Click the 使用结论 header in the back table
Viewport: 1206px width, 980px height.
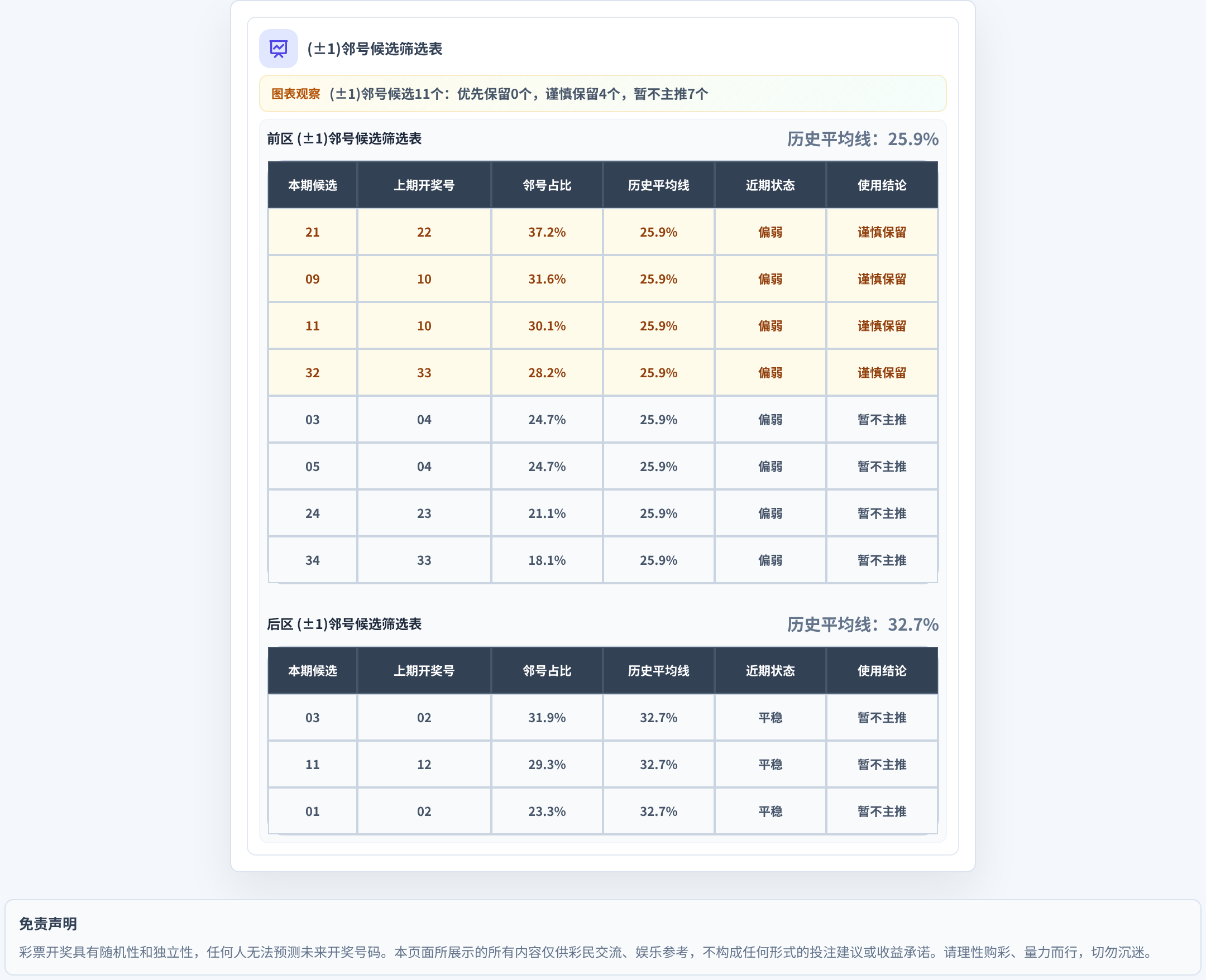tap(882, 671)
